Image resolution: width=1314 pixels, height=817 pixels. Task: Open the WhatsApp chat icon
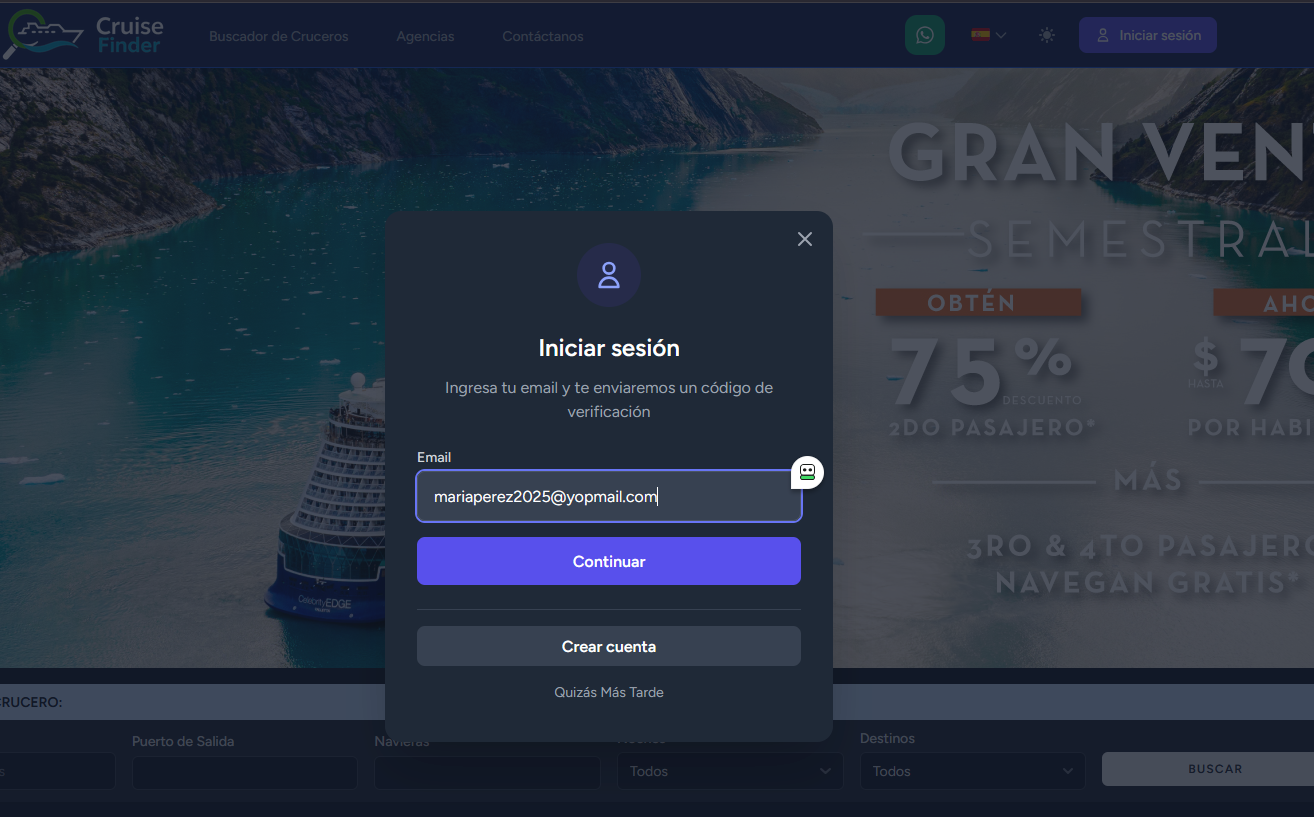924,35
